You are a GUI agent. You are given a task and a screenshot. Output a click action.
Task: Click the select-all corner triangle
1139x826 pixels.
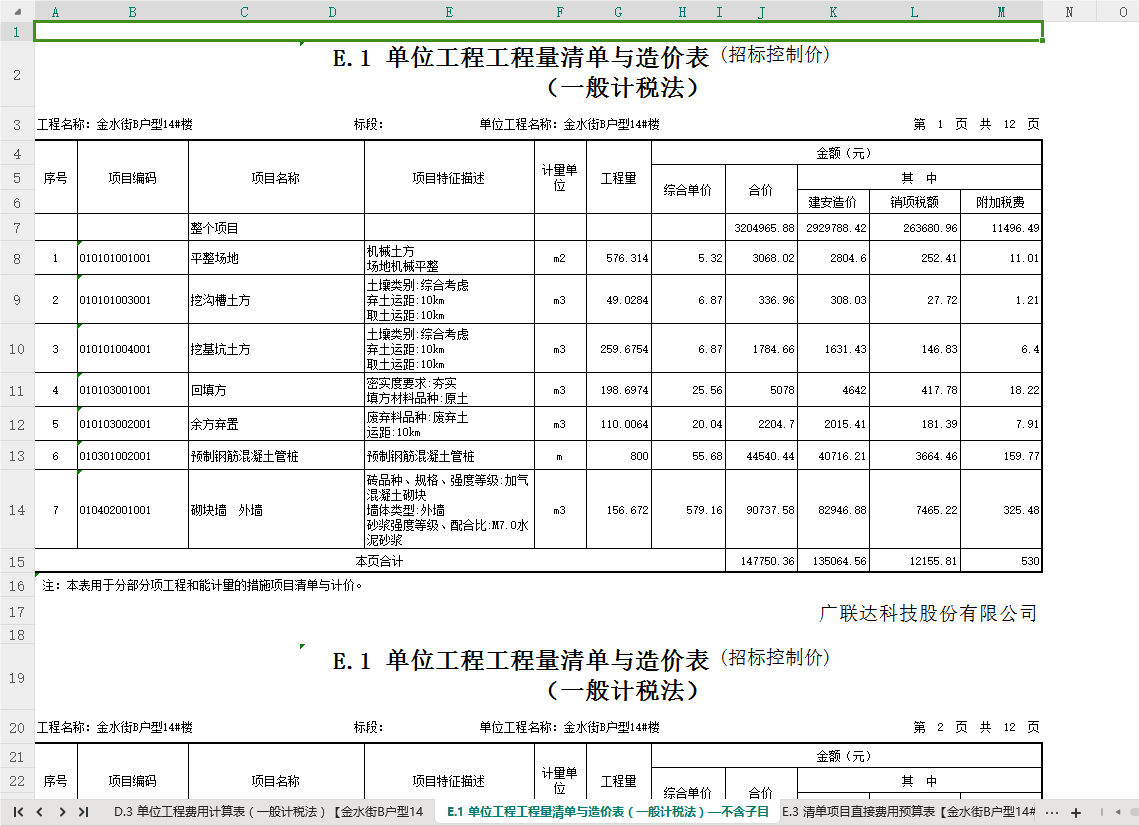click(17, 12)
